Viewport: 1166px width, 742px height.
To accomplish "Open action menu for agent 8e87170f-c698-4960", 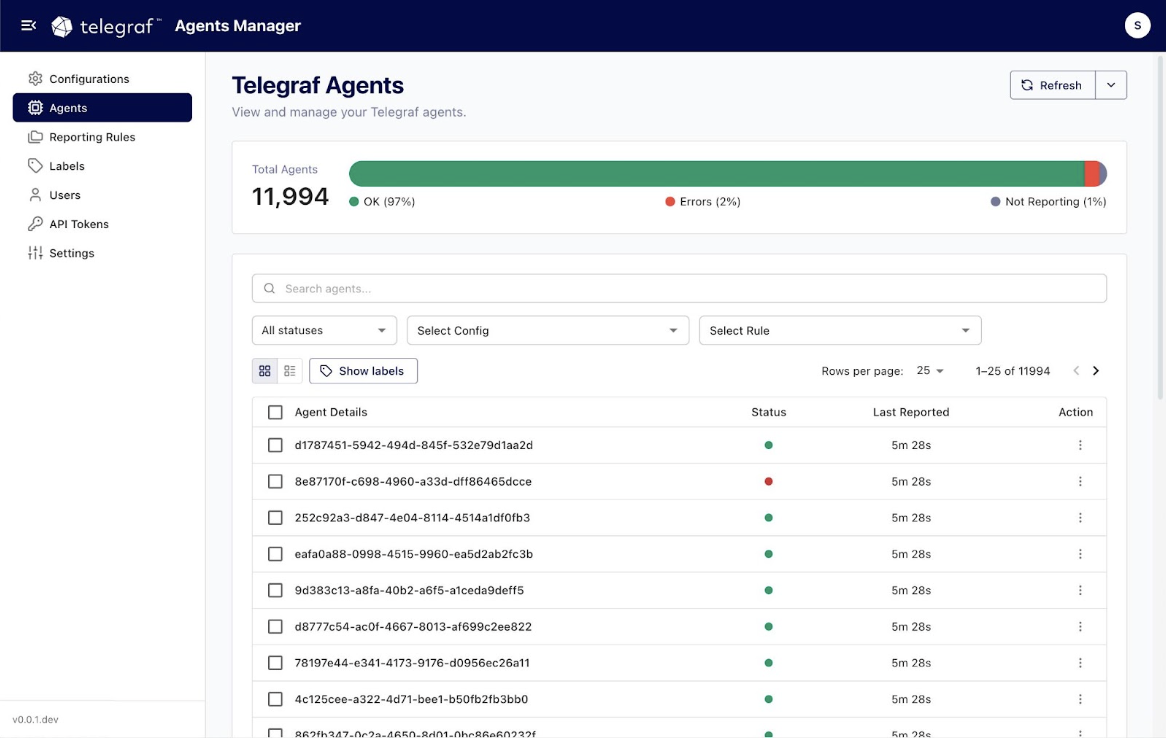I will pos(1080,482).
